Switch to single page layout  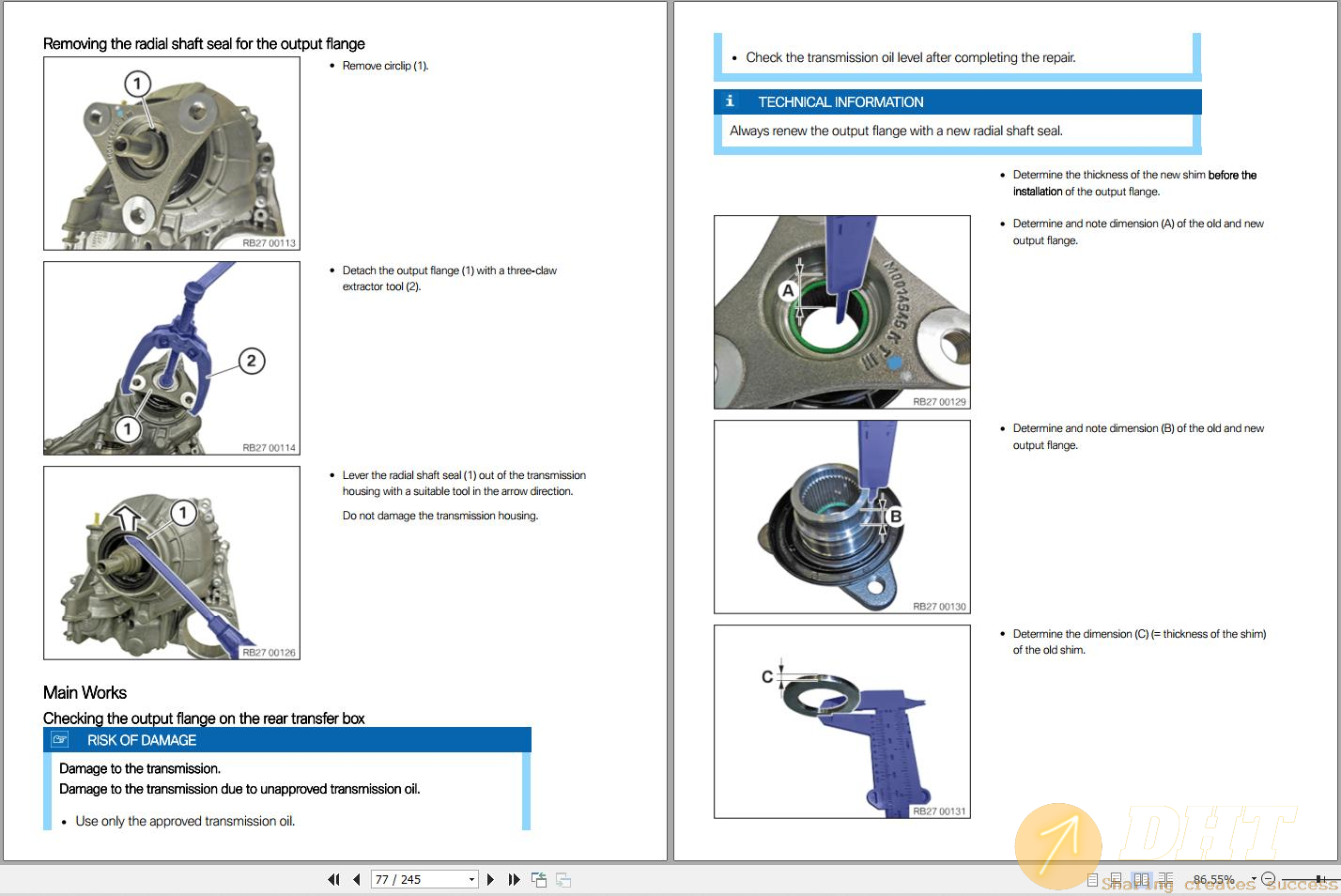coord(1092,880)
